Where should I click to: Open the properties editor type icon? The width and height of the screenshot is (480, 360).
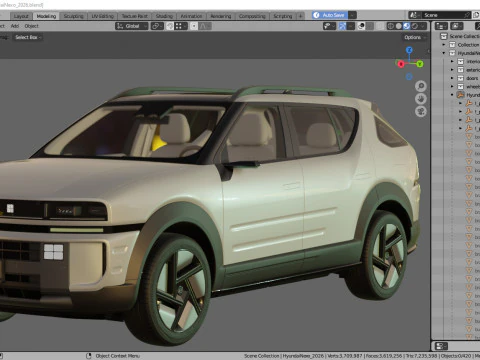(441, 346)
